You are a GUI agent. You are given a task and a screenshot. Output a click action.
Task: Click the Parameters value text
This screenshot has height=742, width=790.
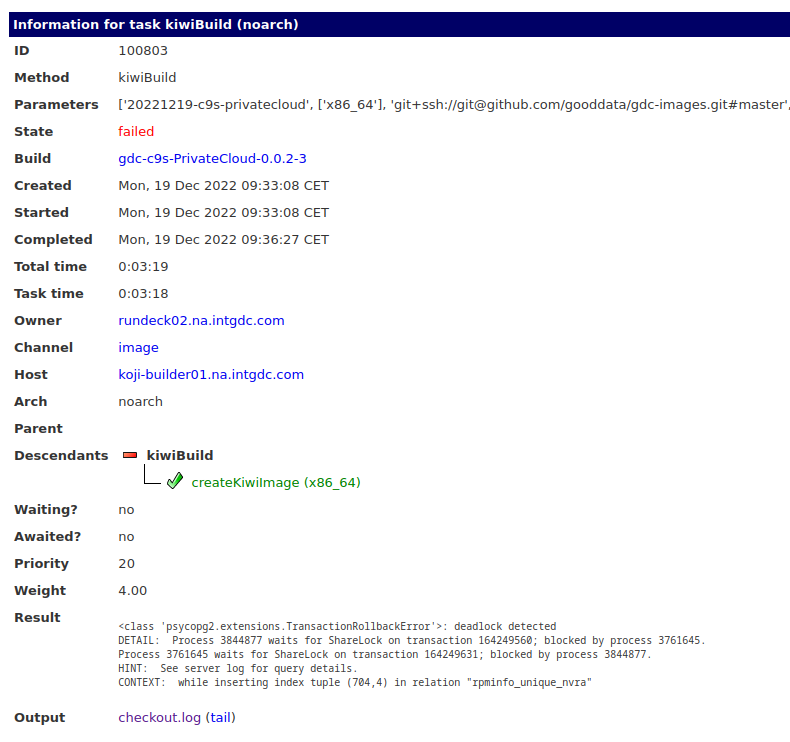coord(453,105)
